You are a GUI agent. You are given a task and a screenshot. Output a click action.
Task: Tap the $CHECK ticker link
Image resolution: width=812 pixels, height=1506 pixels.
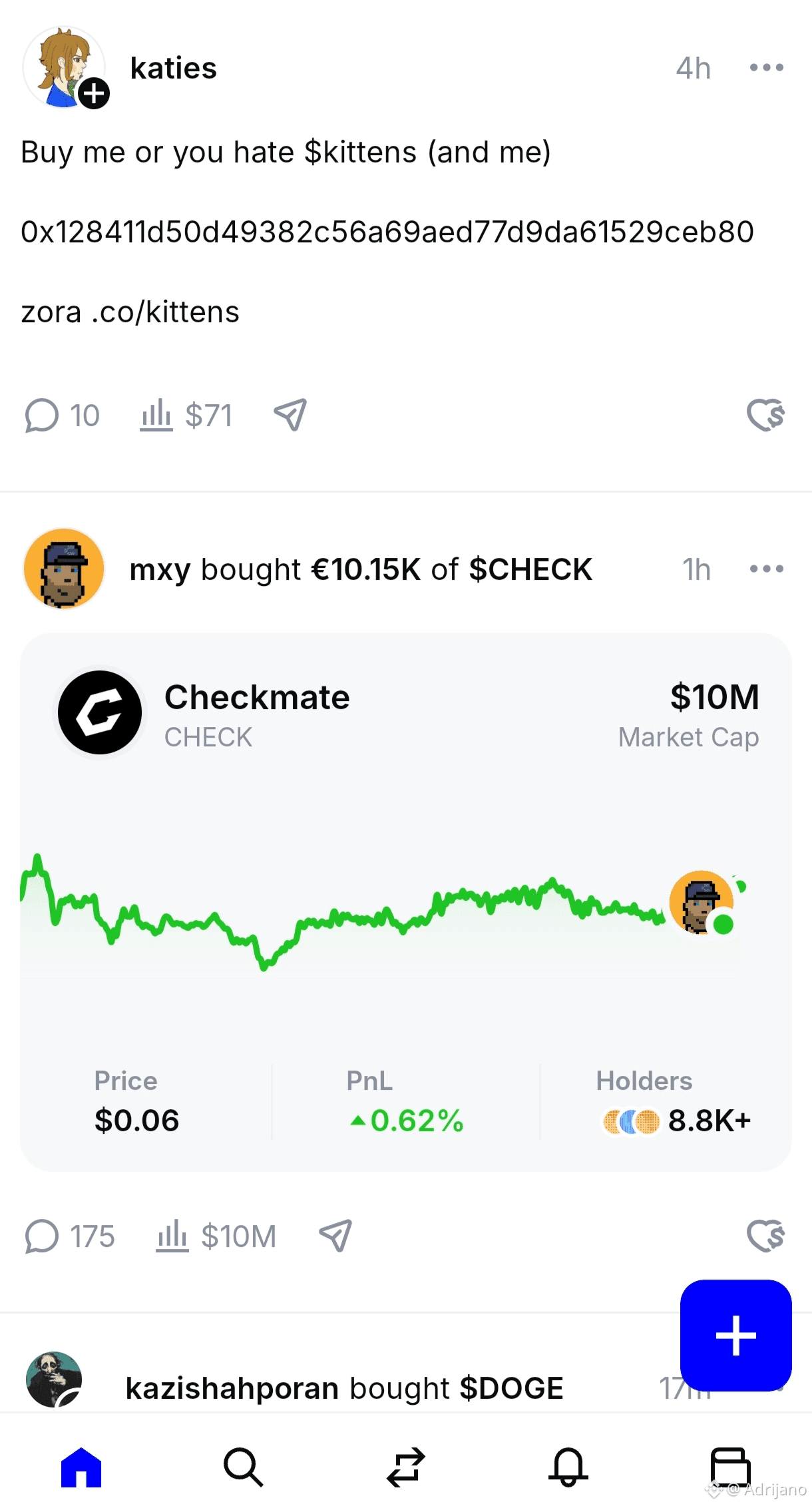pos(530,569)
